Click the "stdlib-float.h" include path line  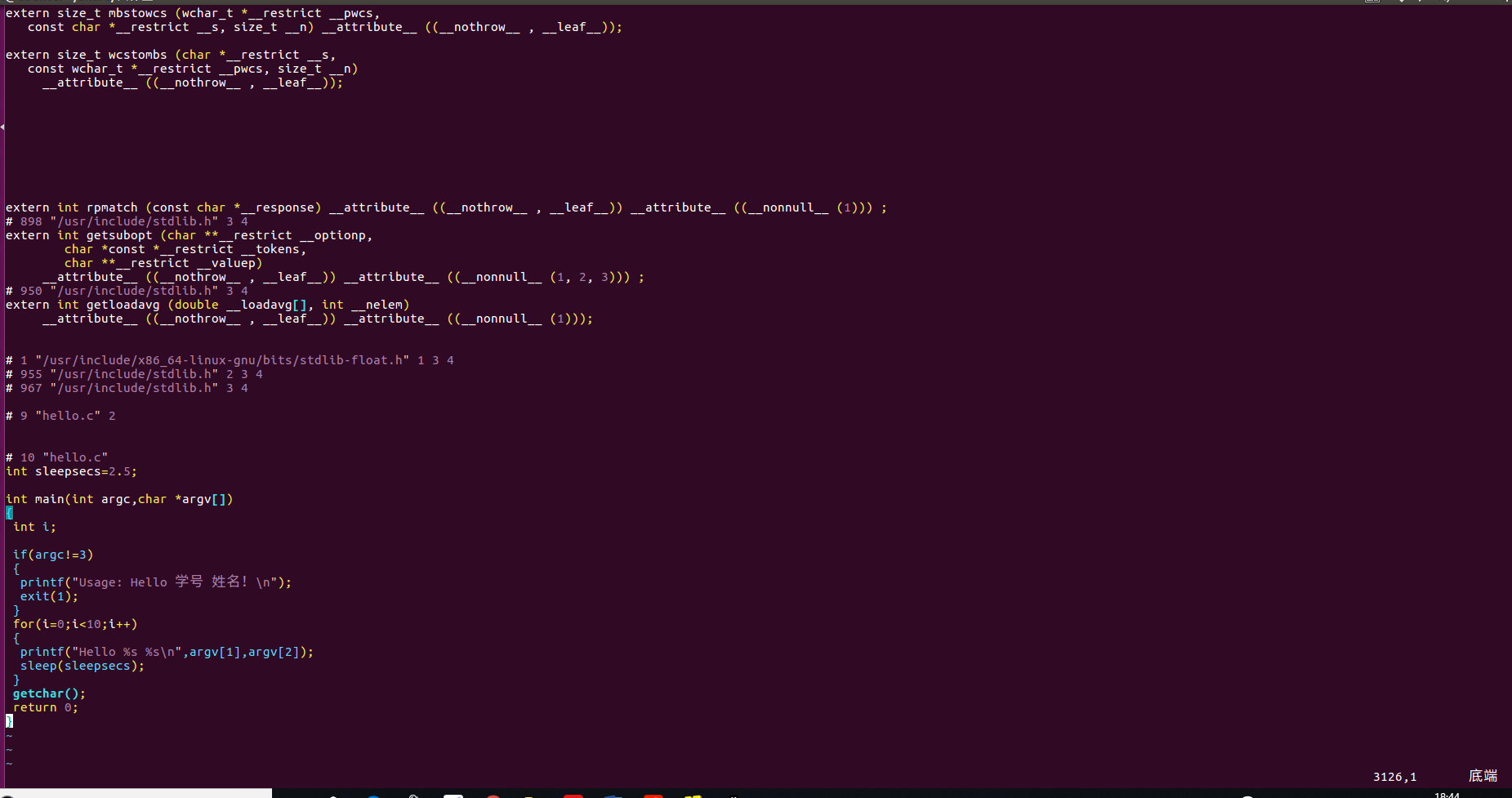click(x=230, y=360)
